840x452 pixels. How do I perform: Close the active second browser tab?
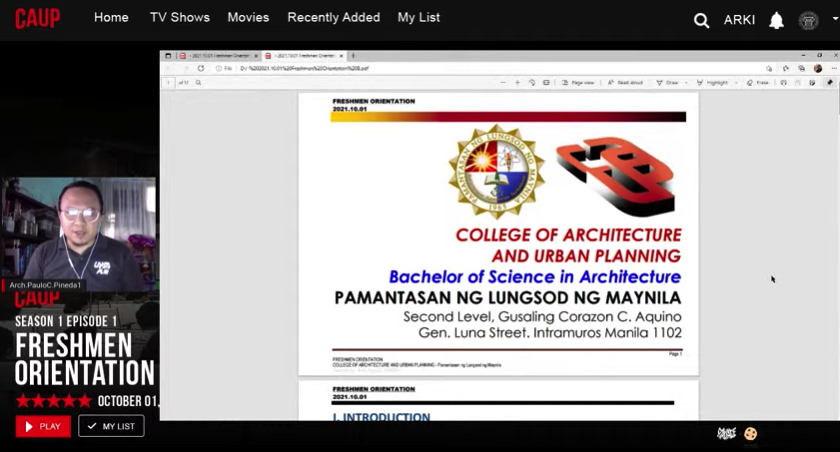pyautogui.click(x=341, y=56)
